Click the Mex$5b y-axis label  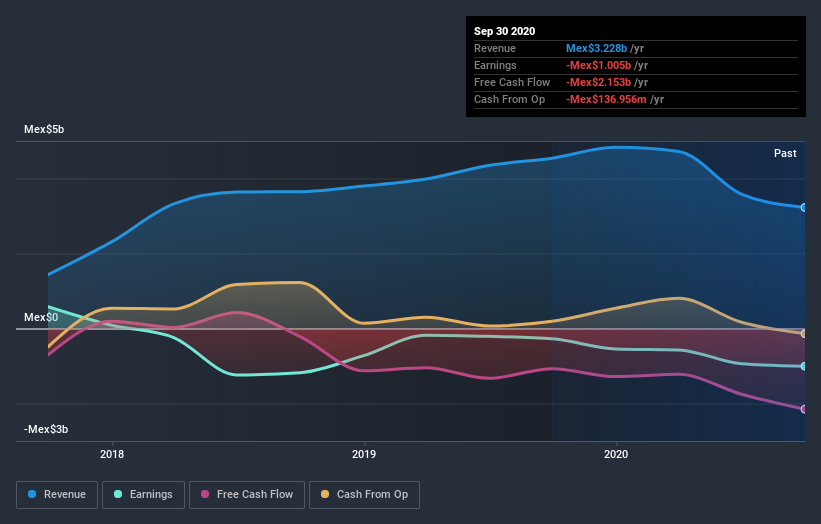tap(44, 129)
